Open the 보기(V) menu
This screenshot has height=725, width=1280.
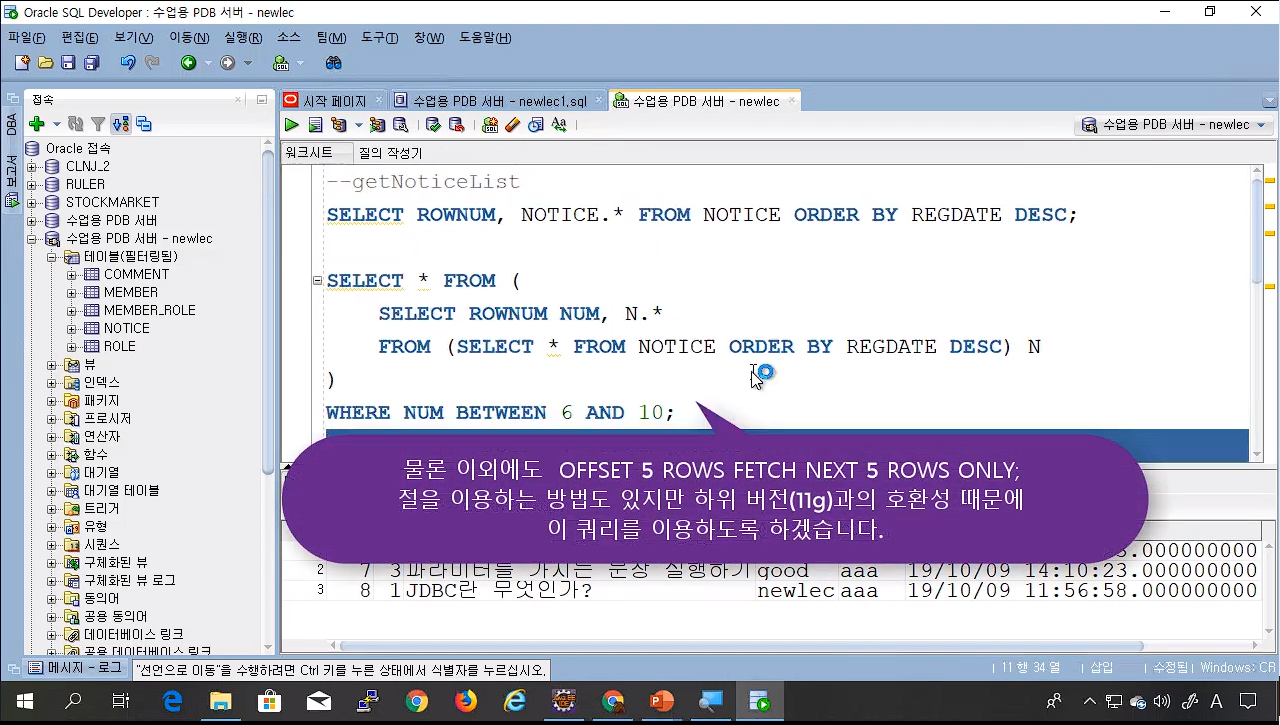click(134, 38)
